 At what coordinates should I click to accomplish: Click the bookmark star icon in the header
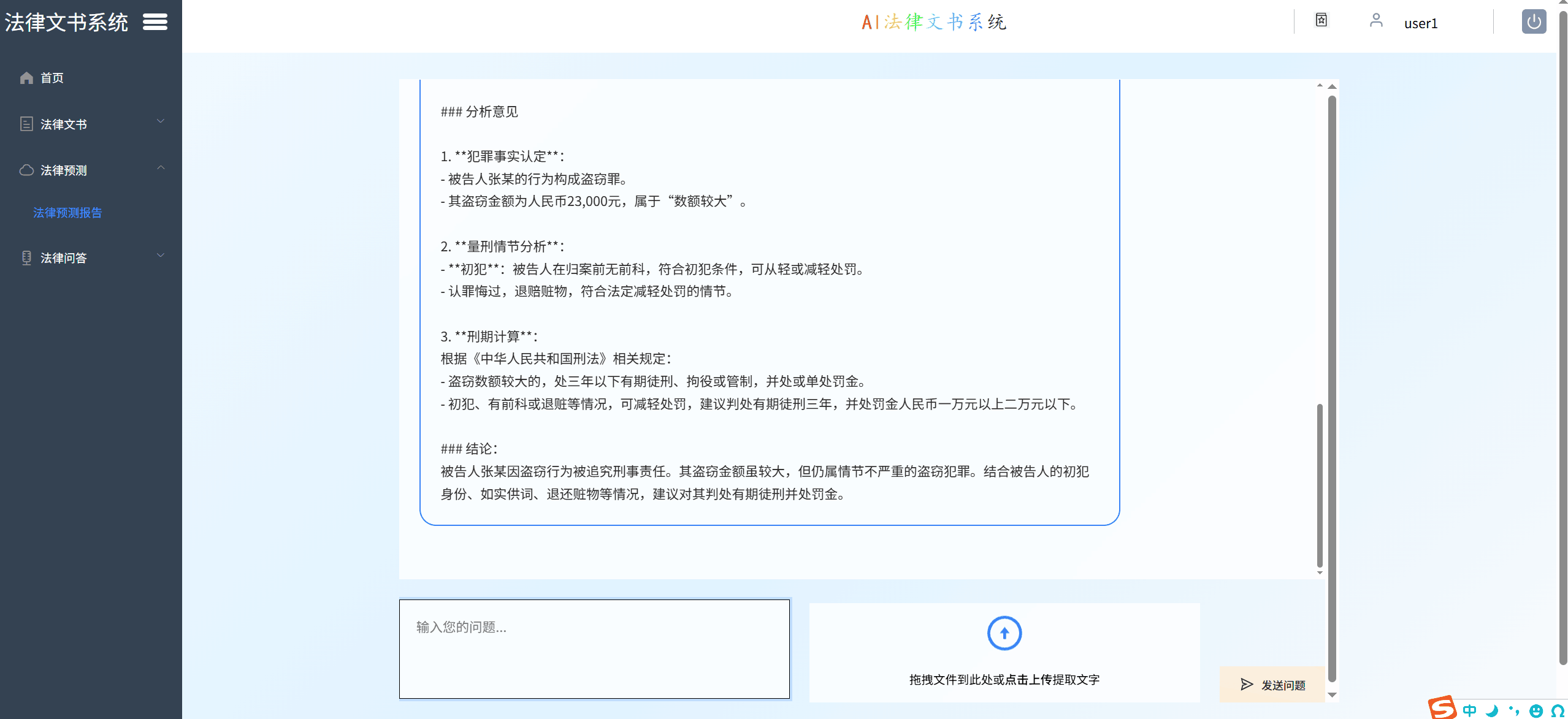(1321, 20)
